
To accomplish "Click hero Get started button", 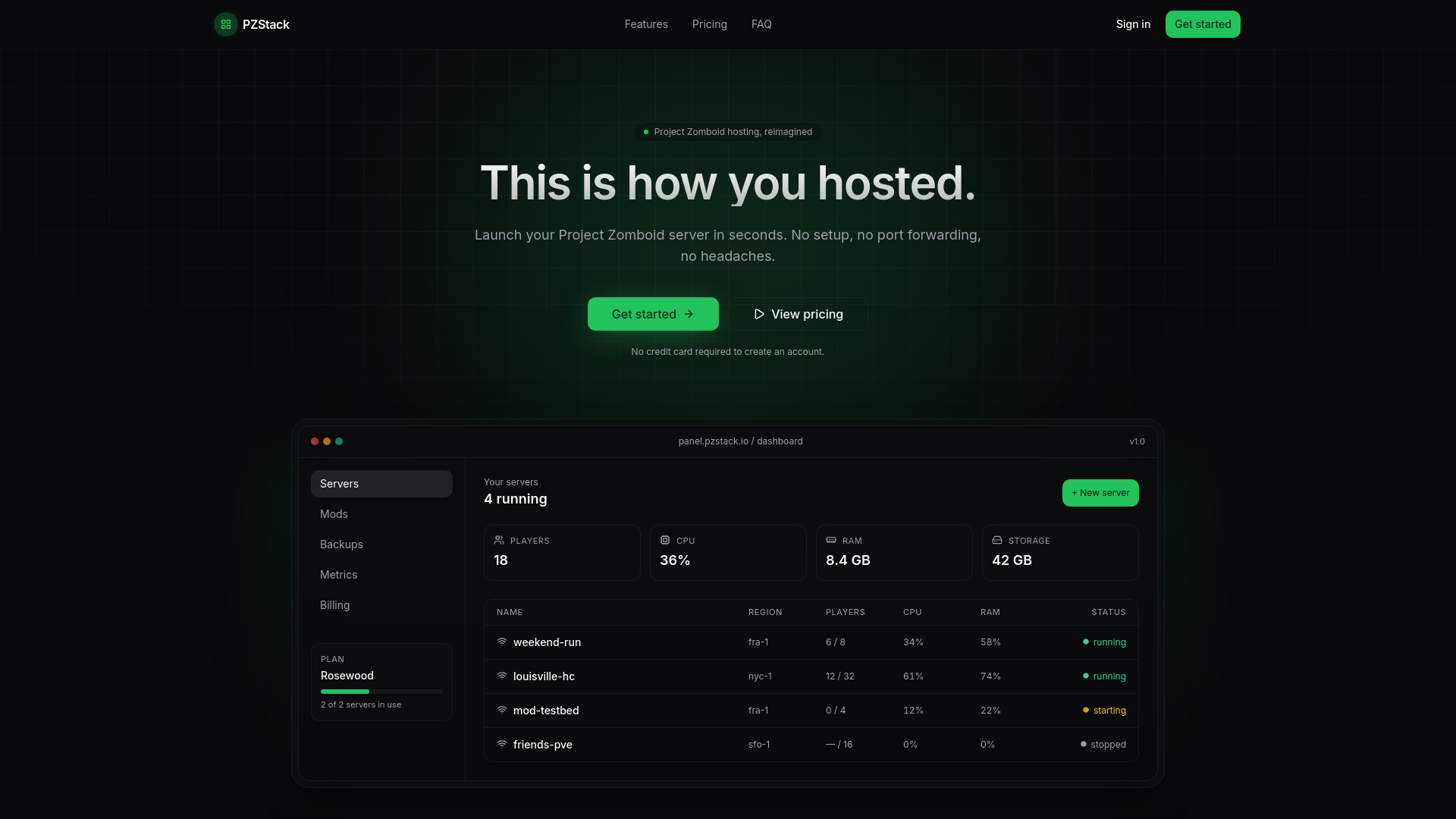I will tap(653, 314).
